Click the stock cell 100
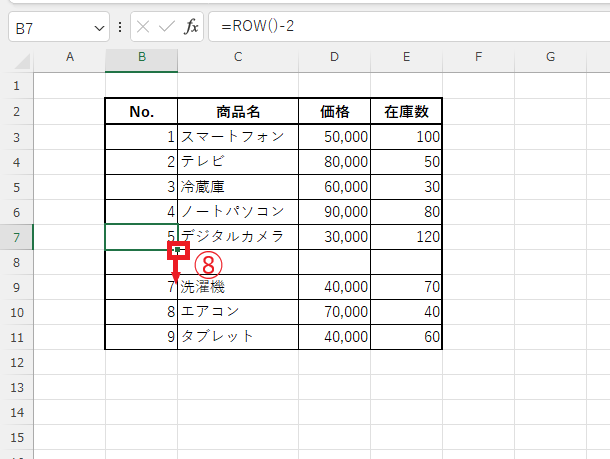This screenshot has width=610, height=459. 407,137
